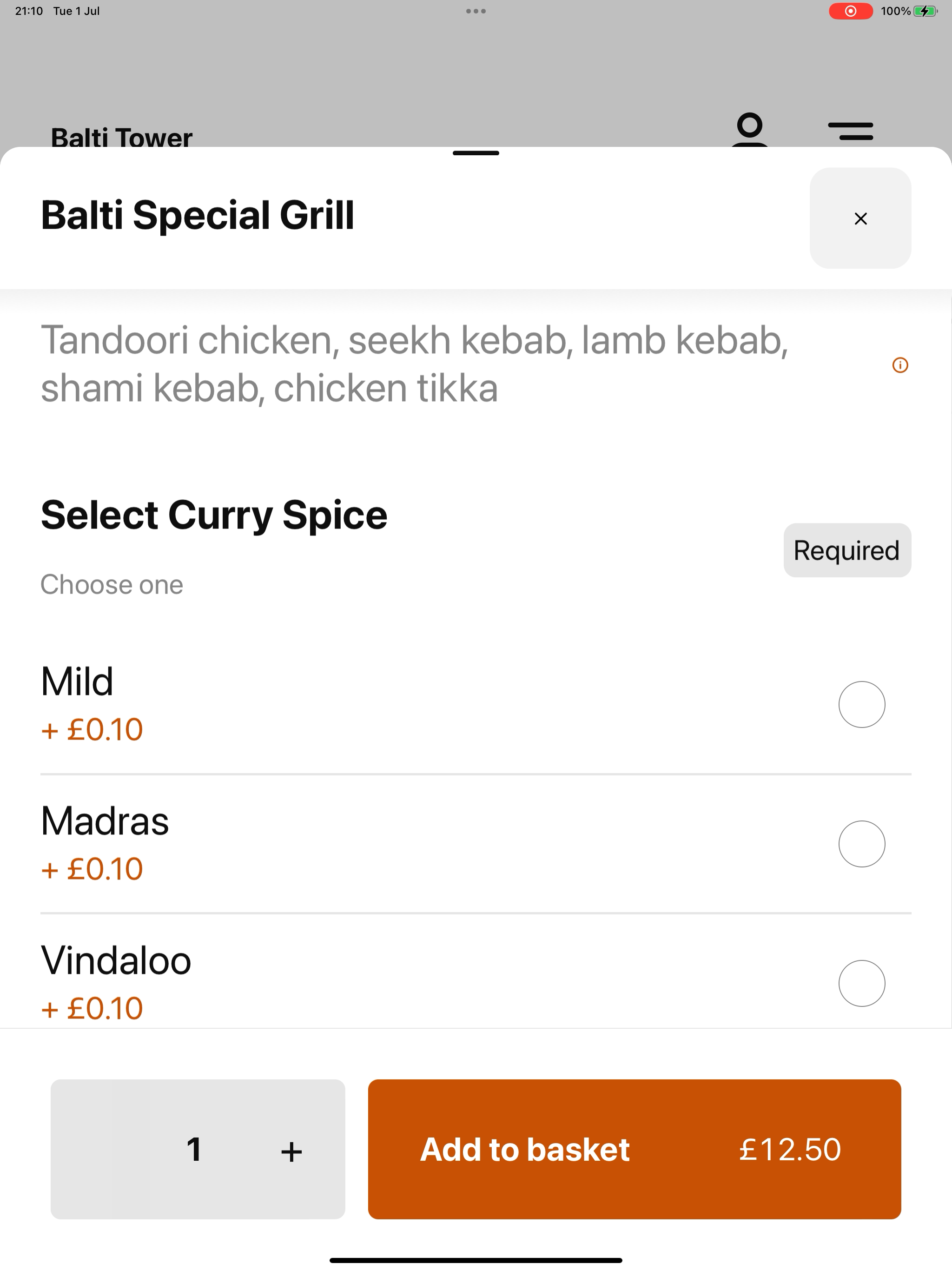Screen dimensions: 952x1270
Task: Tap the sheet drag handle bar
Action: [476, 153]
